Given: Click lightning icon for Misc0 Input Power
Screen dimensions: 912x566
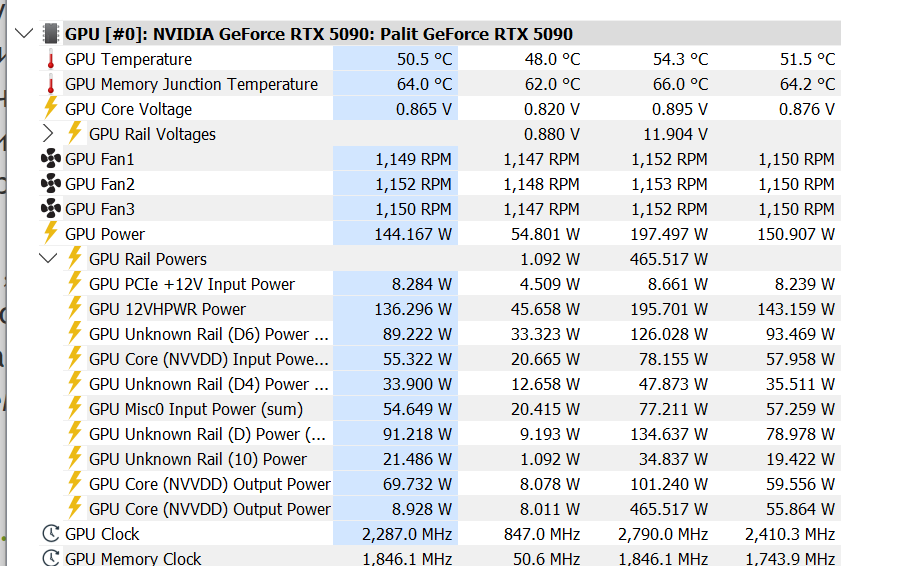Looking at the screenshot, I should [x=74, y=408].
